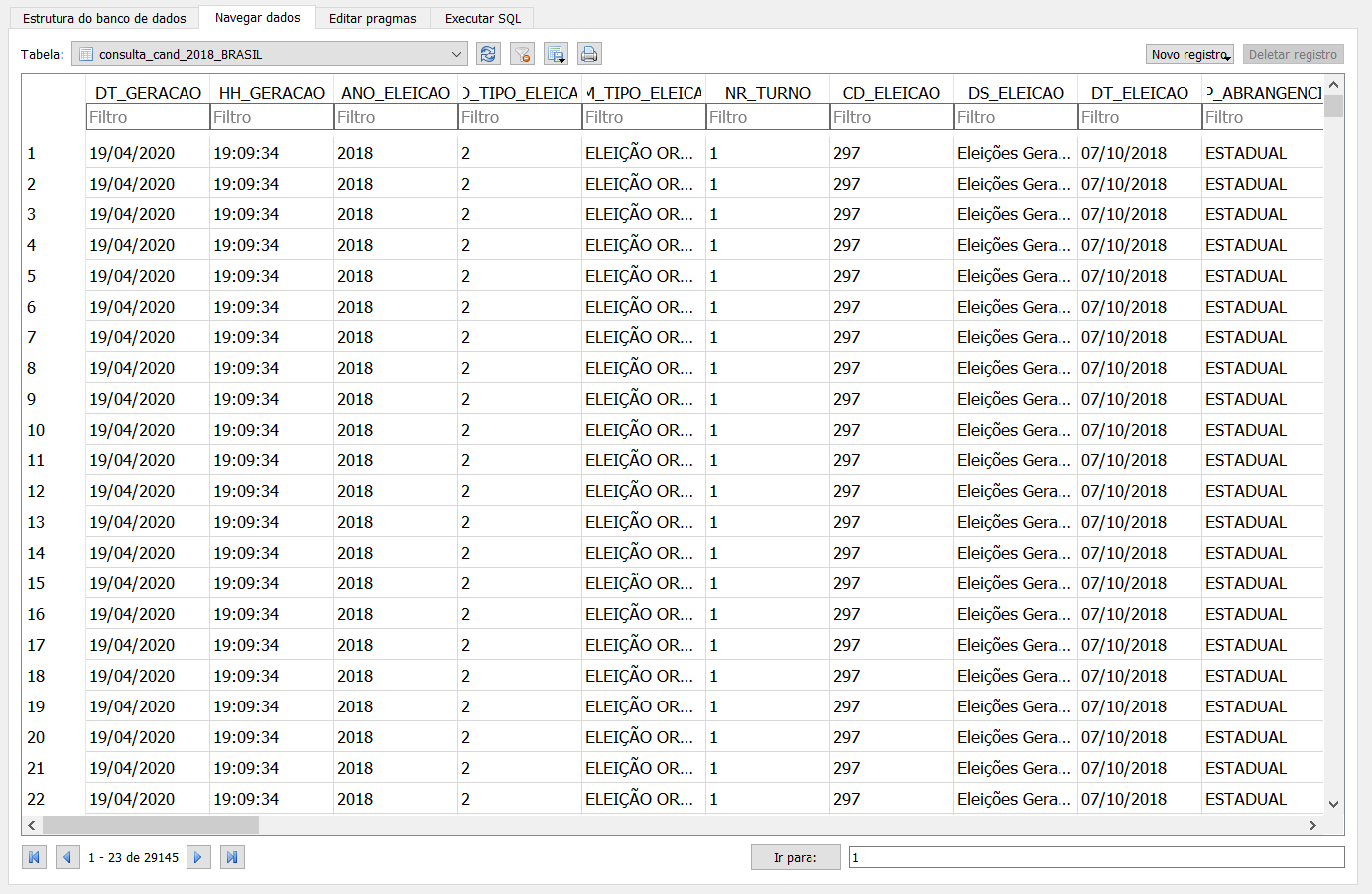Open the Tabela dropdown consulta_cand_2018_BRASIL

(269, 54)
